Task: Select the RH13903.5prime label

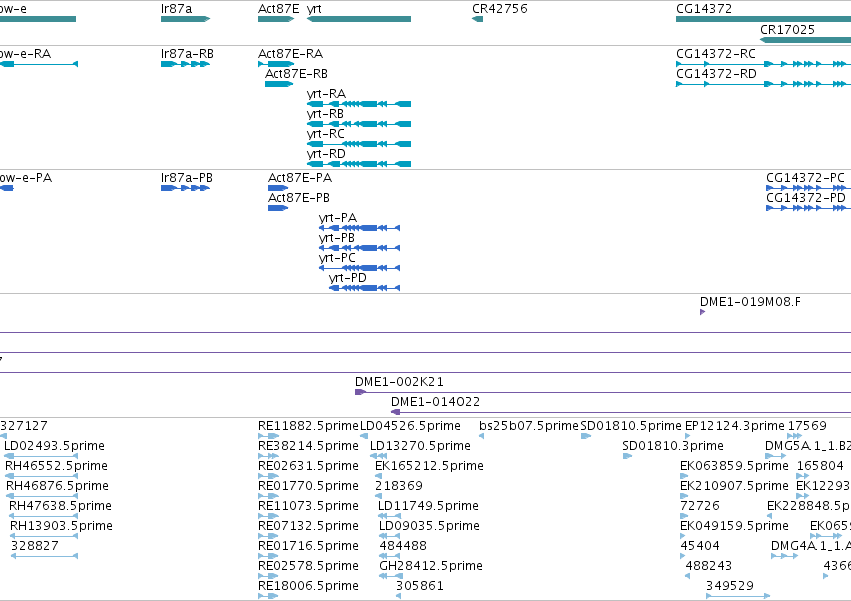Action: tap(61, 526)
